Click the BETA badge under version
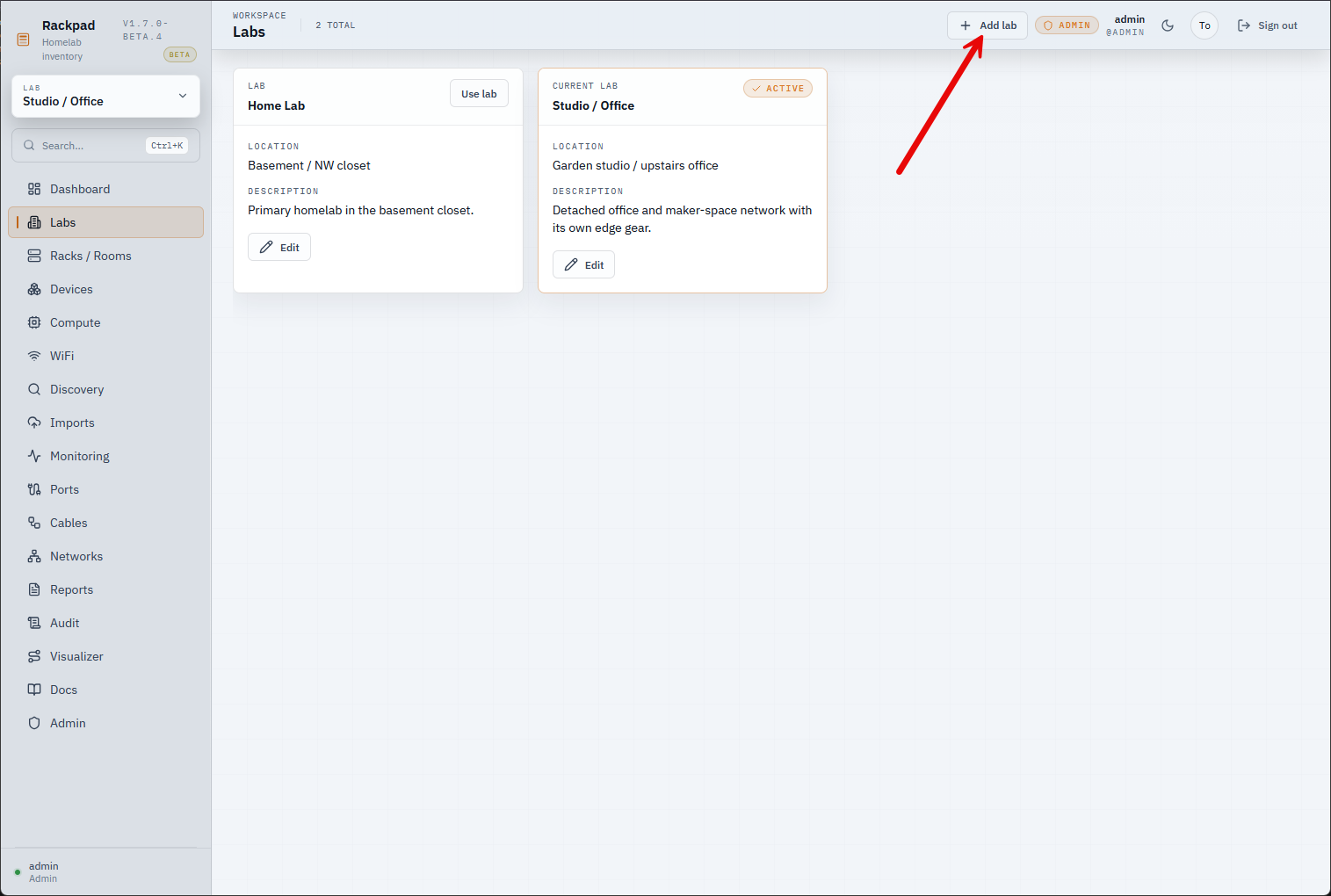The height and width of the screenshot is (896, 1331). tap(179, 54)
